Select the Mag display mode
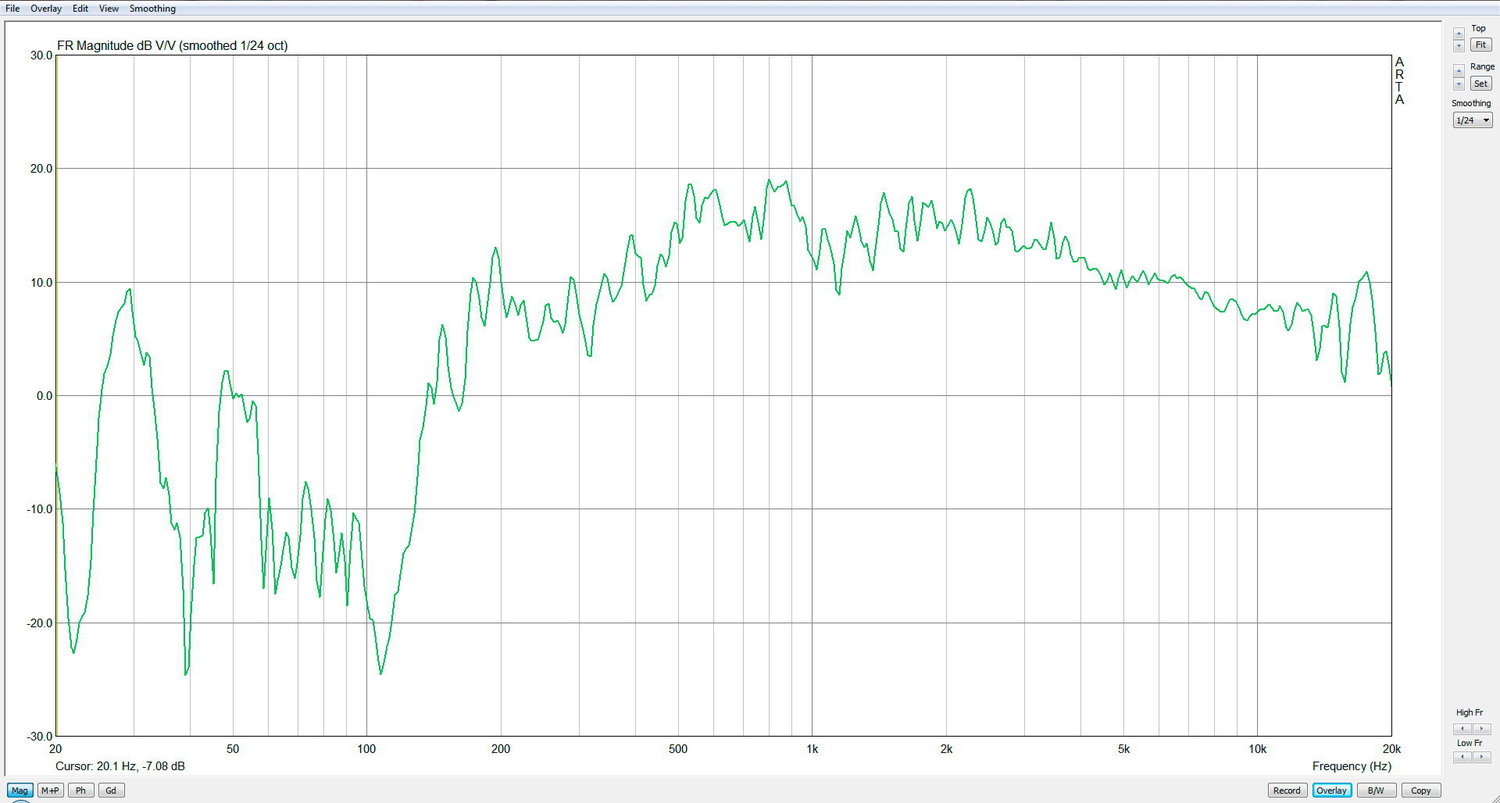1500x803 pixels. [x=20, y=790]
